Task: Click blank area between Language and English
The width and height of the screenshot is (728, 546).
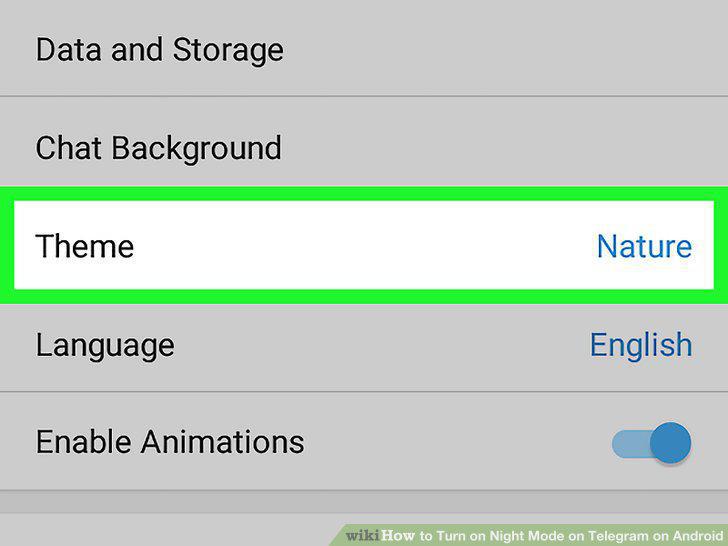Action: click(x=381, y=346)
